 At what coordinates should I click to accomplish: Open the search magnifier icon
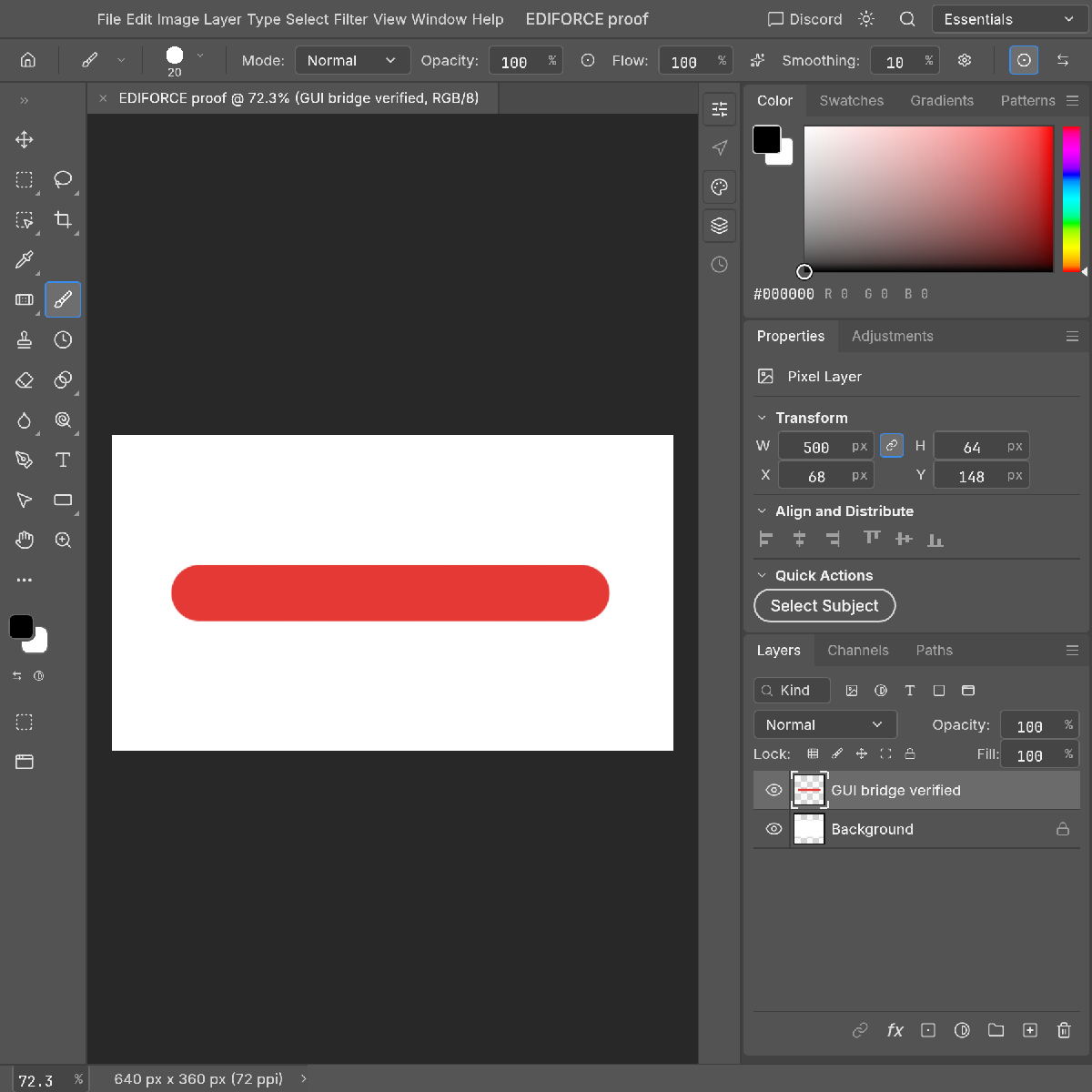click(x=907, y=19)
